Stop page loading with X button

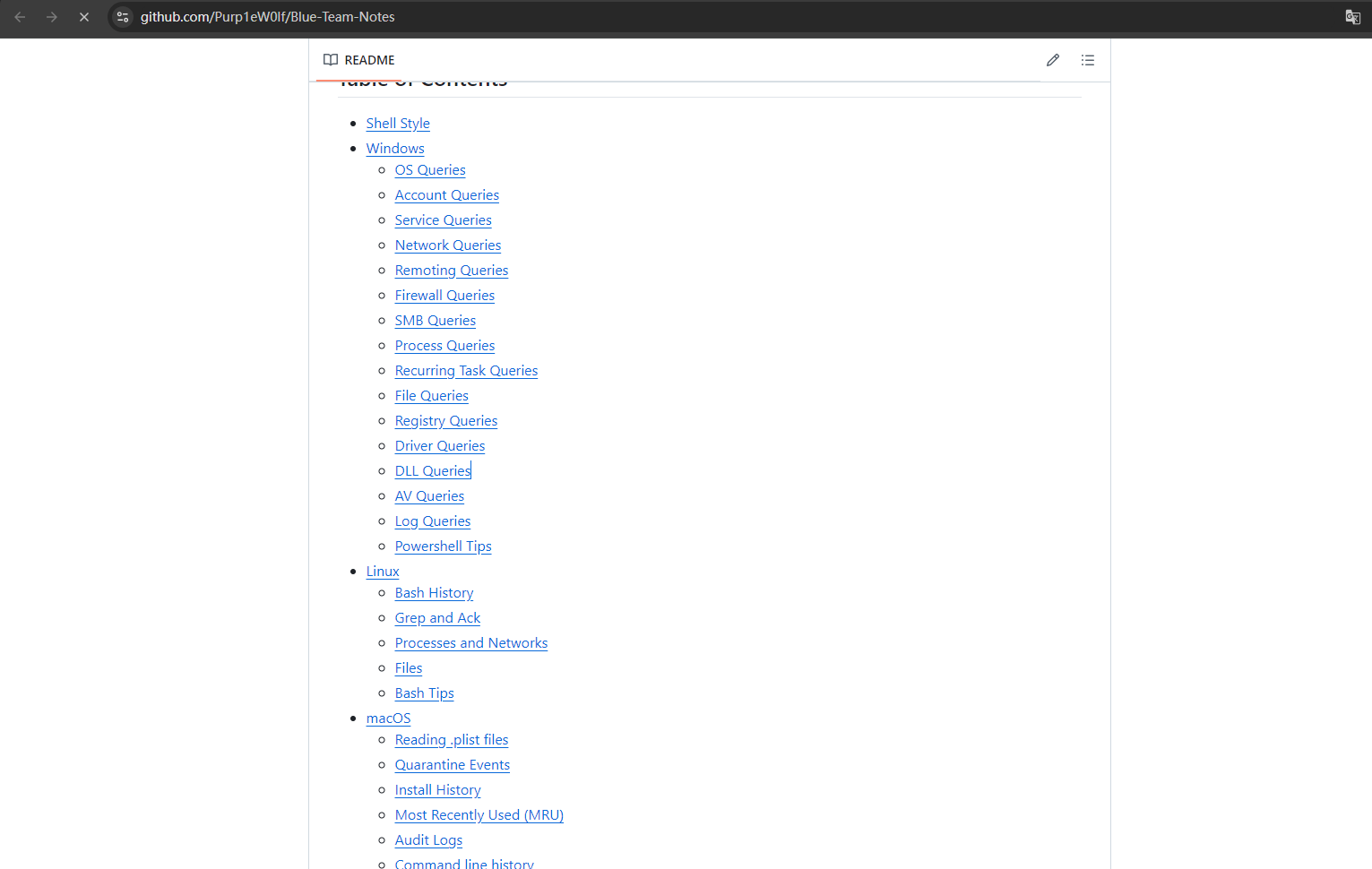pos(84,17)
